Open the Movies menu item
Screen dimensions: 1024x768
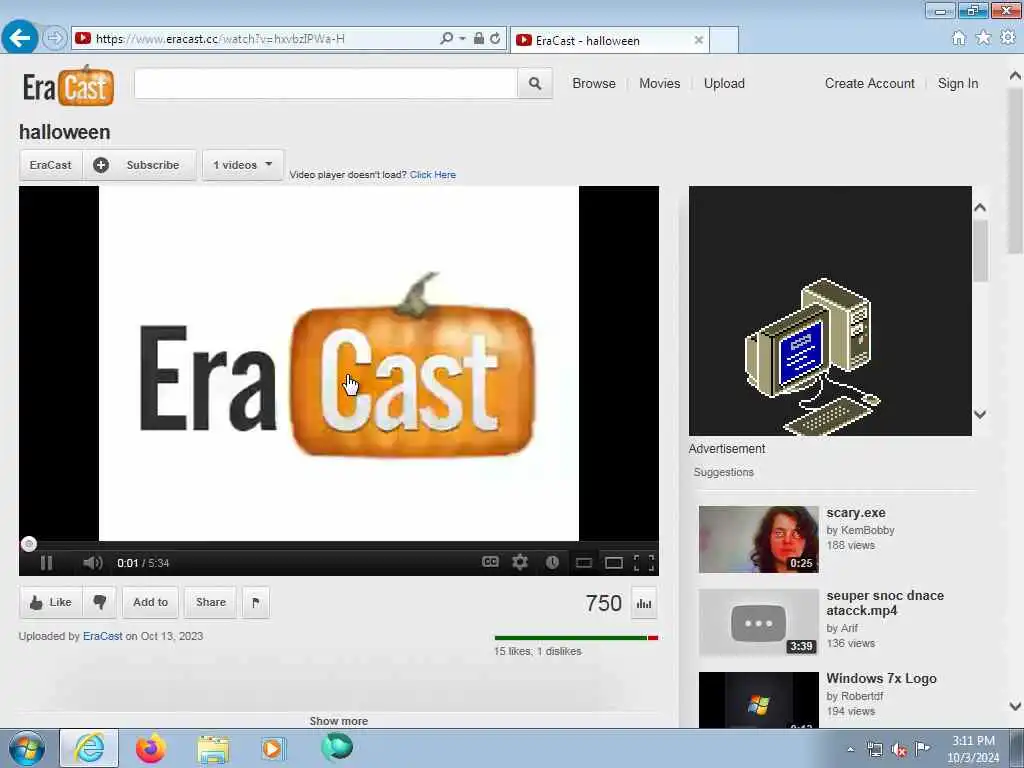coord(660,83)
